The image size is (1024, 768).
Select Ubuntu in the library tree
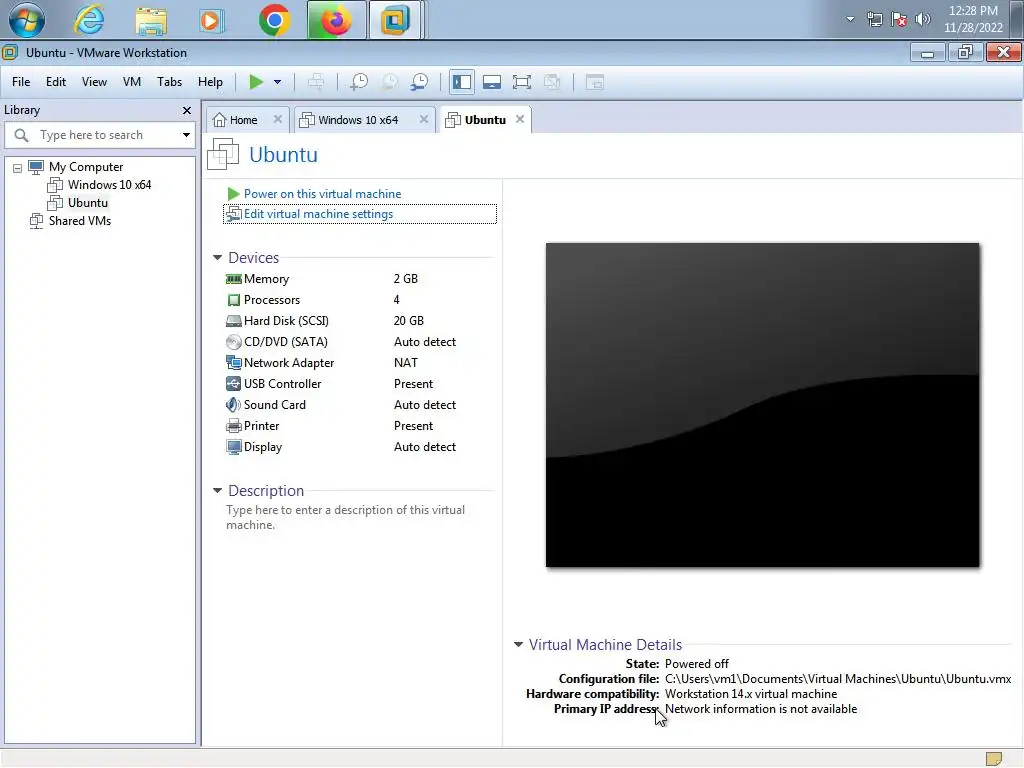point(88,203)
